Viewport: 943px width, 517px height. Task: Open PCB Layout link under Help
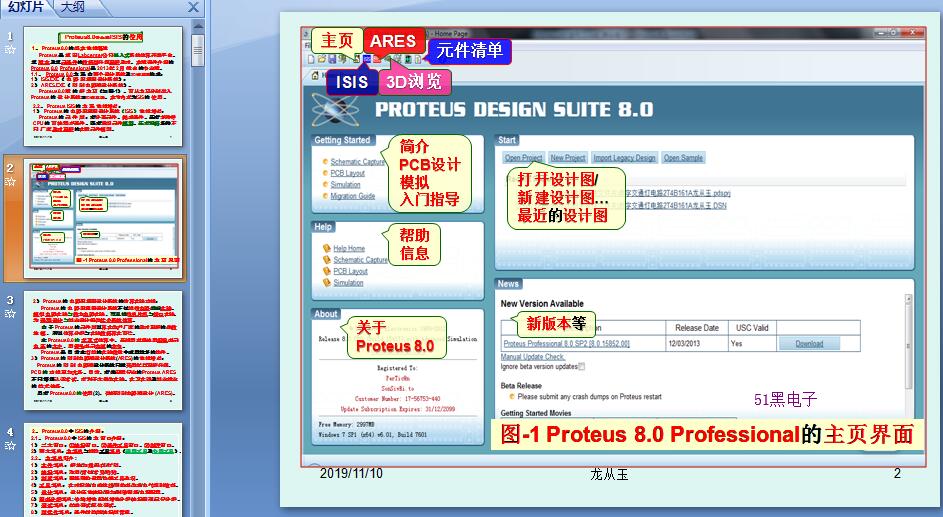(x=351, y=271)
